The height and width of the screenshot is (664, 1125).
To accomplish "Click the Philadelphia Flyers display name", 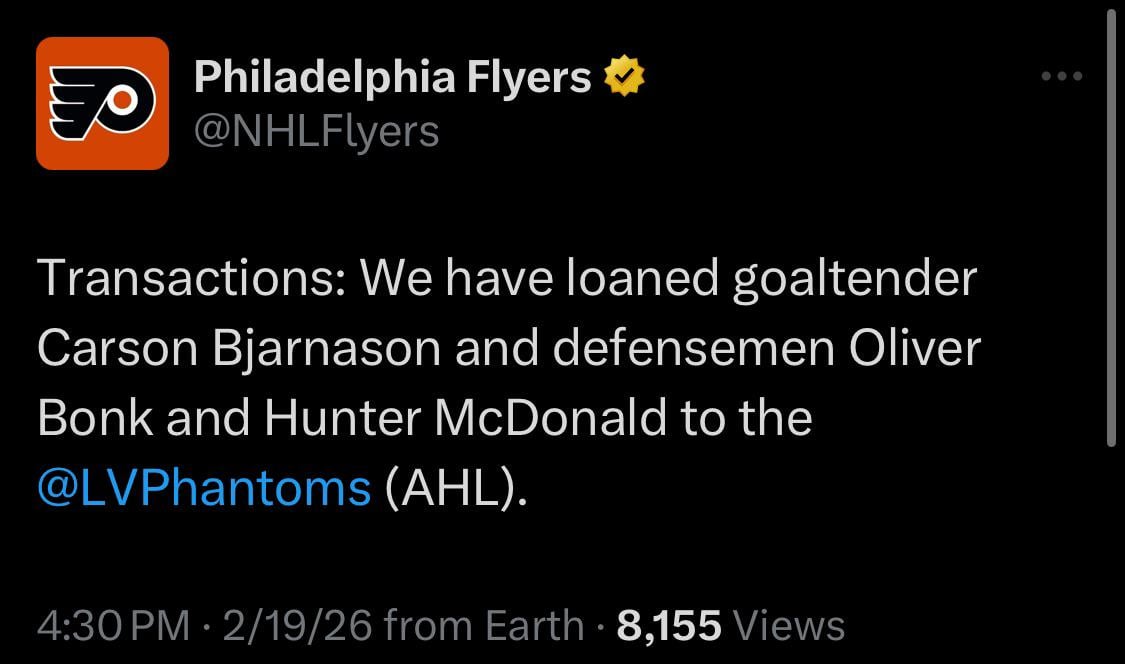I will (392, 77).
